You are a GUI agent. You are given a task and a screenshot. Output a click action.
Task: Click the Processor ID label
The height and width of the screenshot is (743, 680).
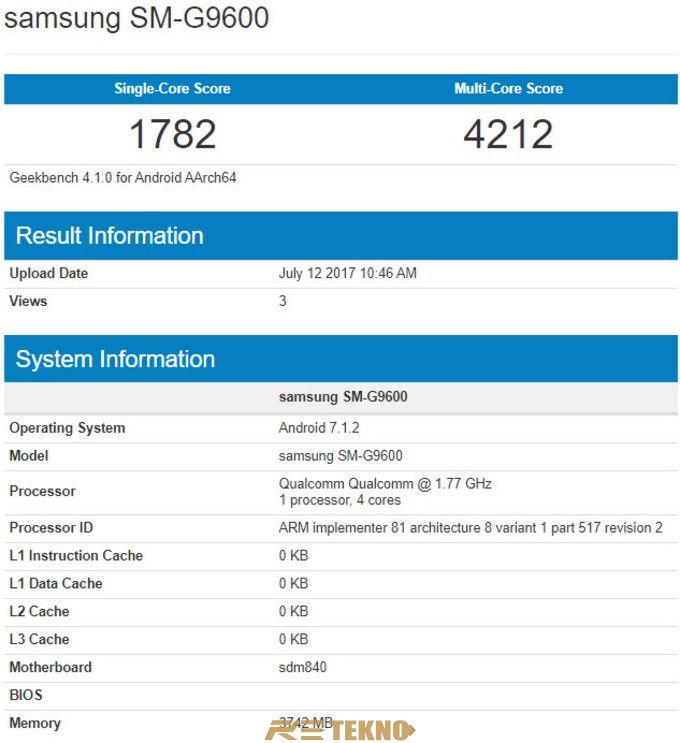[x=51, y=528]
